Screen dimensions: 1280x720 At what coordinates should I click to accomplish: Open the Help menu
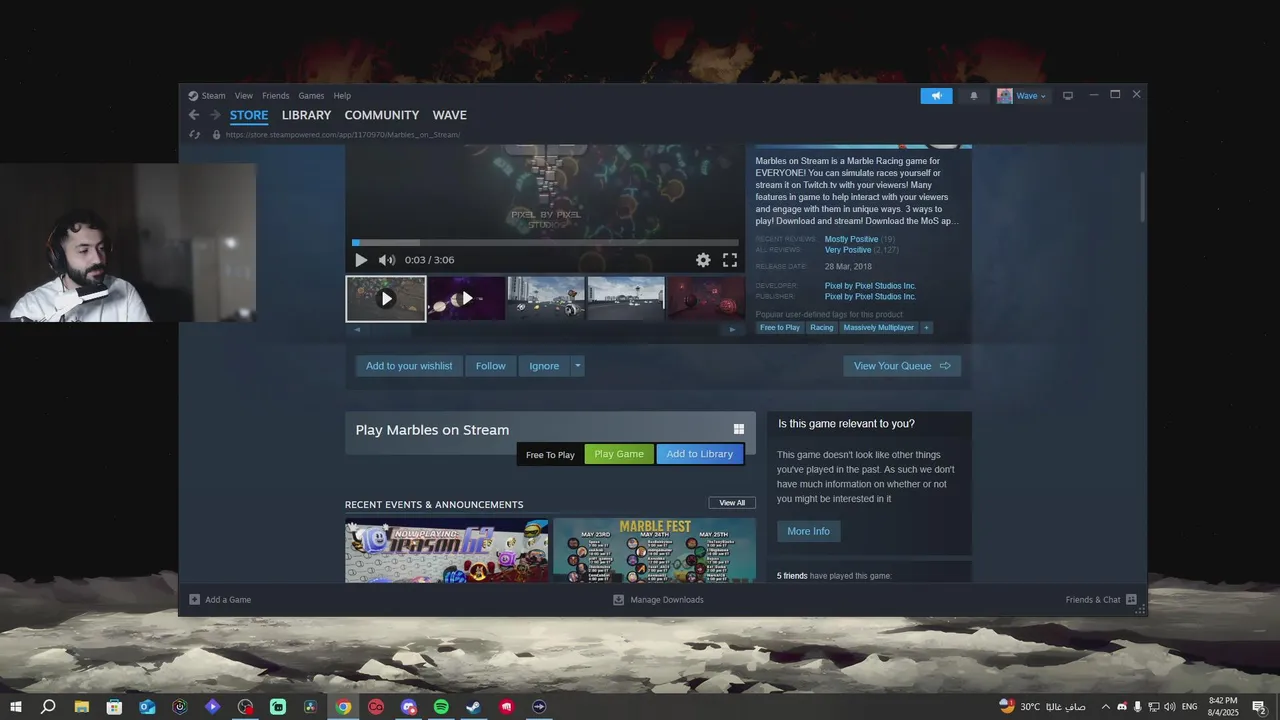342,96
